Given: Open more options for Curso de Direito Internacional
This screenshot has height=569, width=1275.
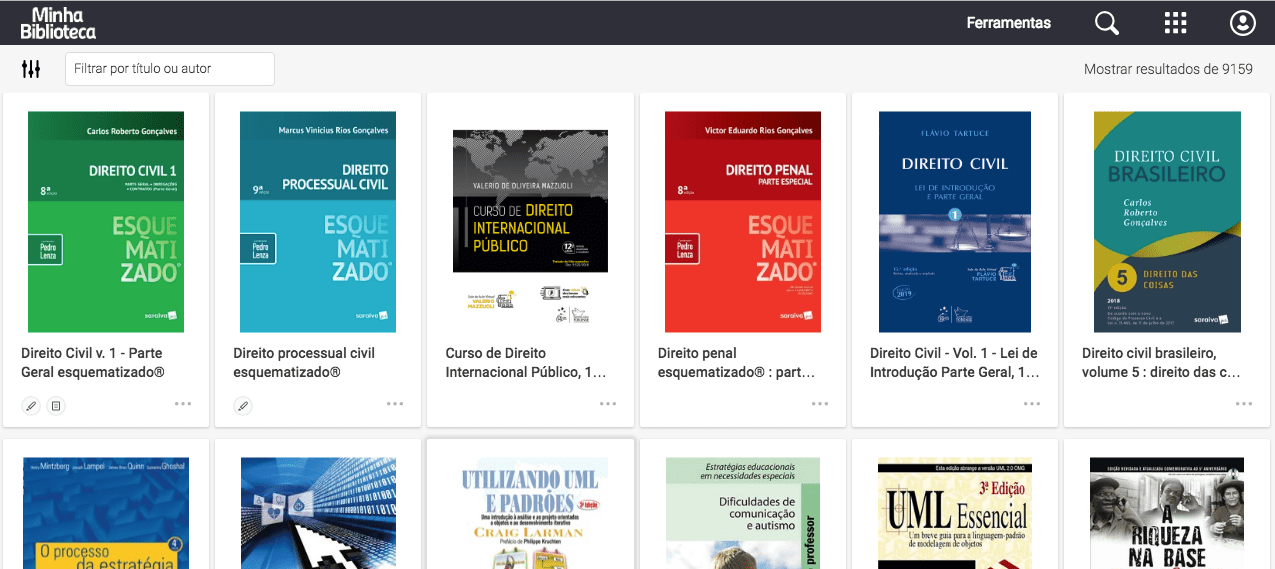Looking at the screenshot, I should click(608, 404).
